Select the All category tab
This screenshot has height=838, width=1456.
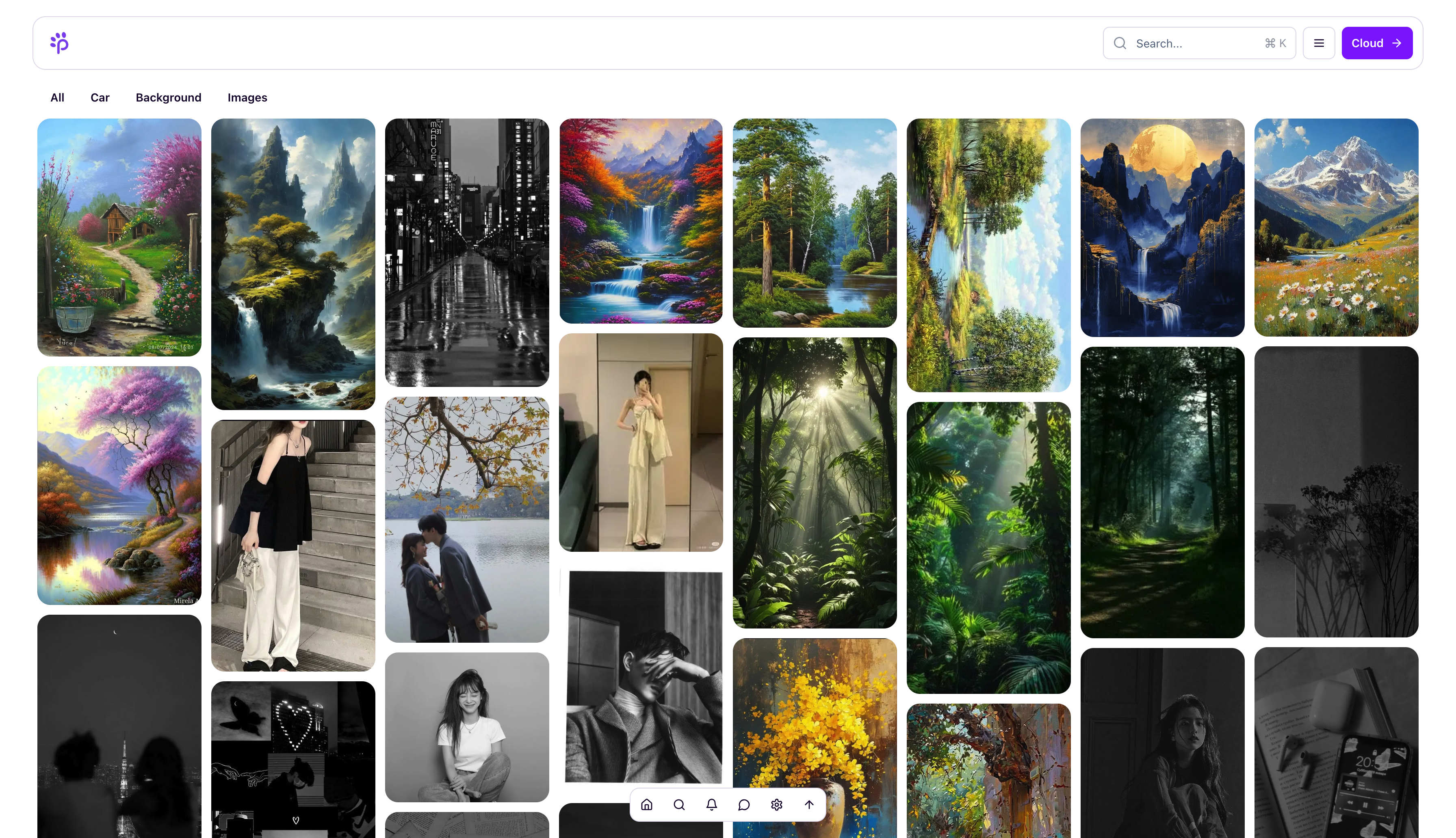pos(57,97)
